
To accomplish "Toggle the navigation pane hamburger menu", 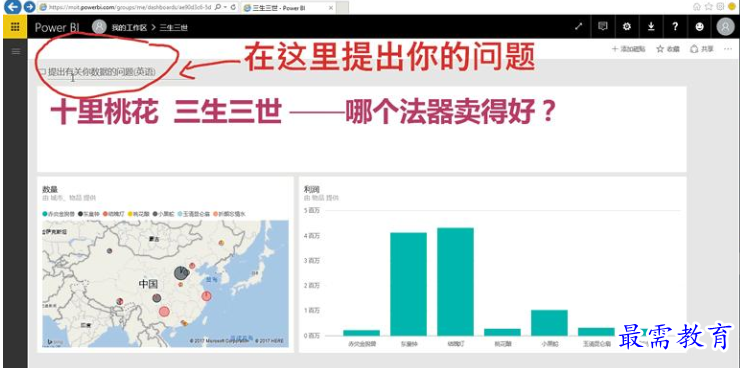I will (16, 51).
